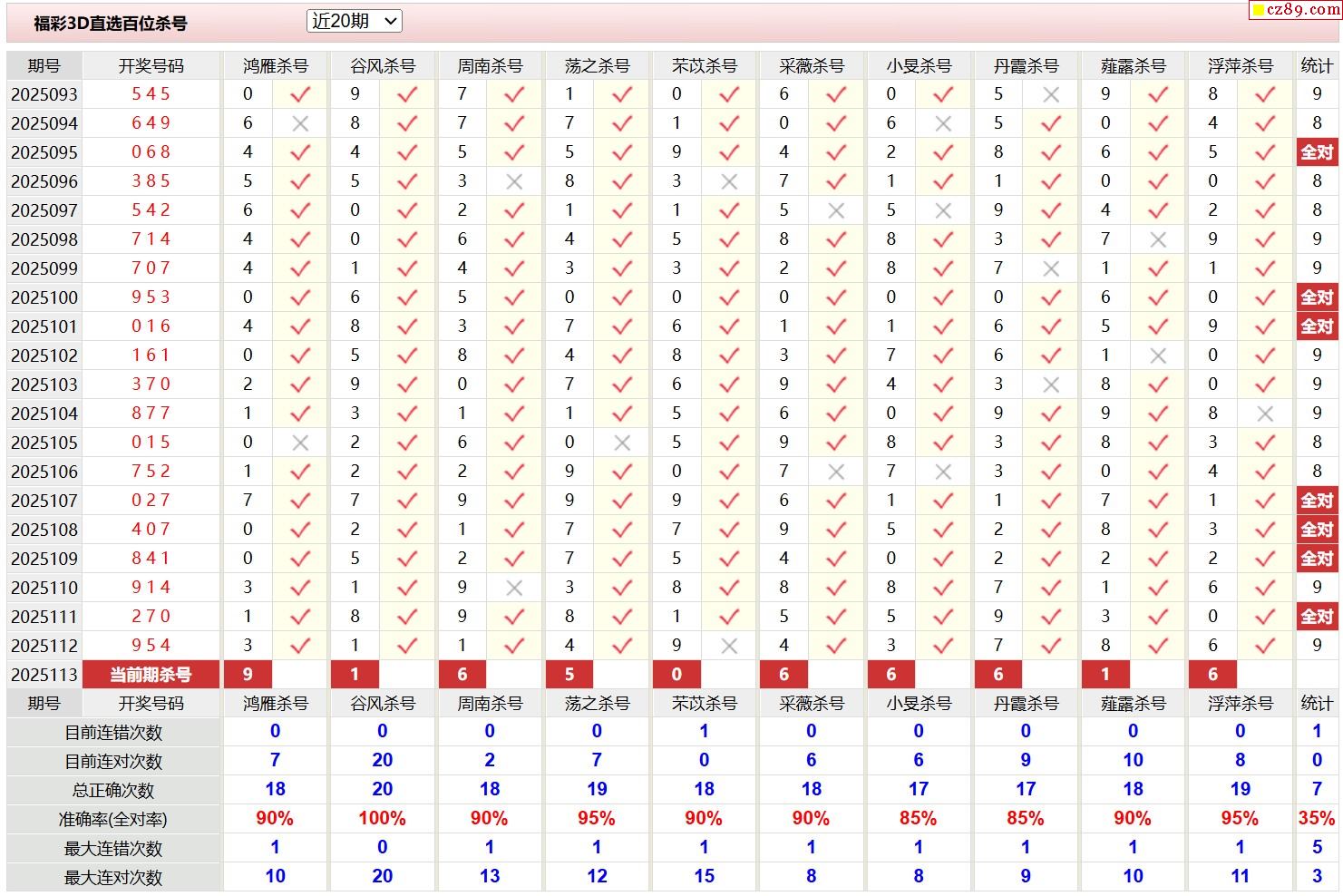Click the 85% accuracy value for 丹霞杀号
1343x896 pixels.
coord(1025,819)
